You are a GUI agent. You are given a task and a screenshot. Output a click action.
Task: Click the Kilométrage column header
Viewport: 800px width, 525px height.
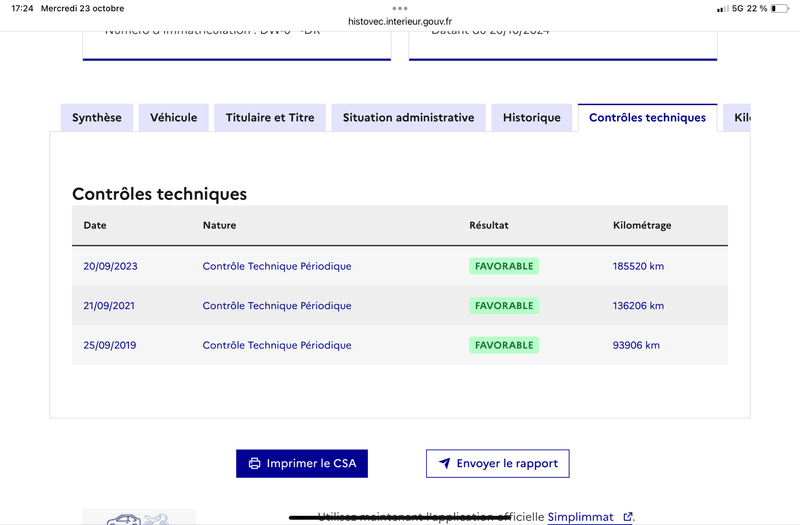point(642,225)
